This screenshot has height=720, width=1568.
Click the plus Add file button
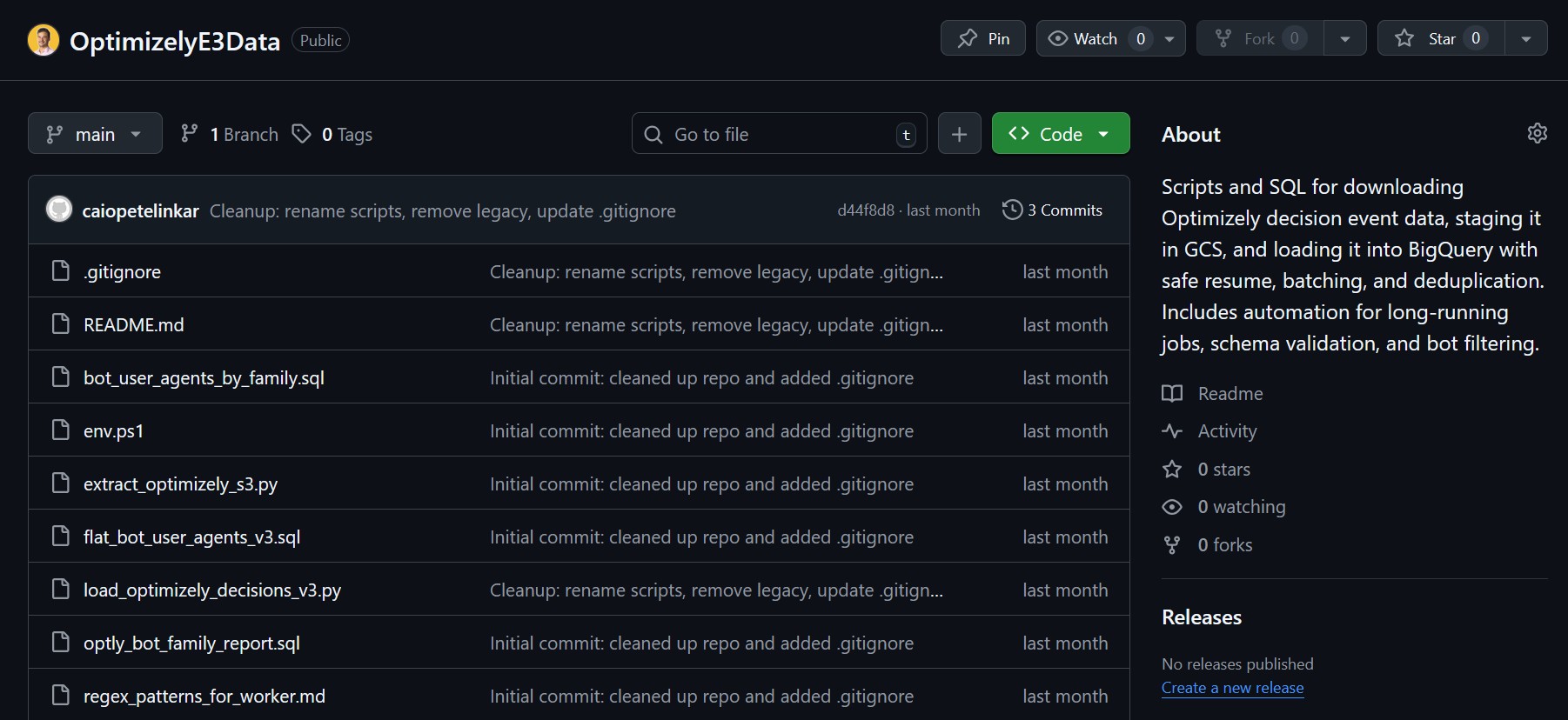[x=959, y=134]
